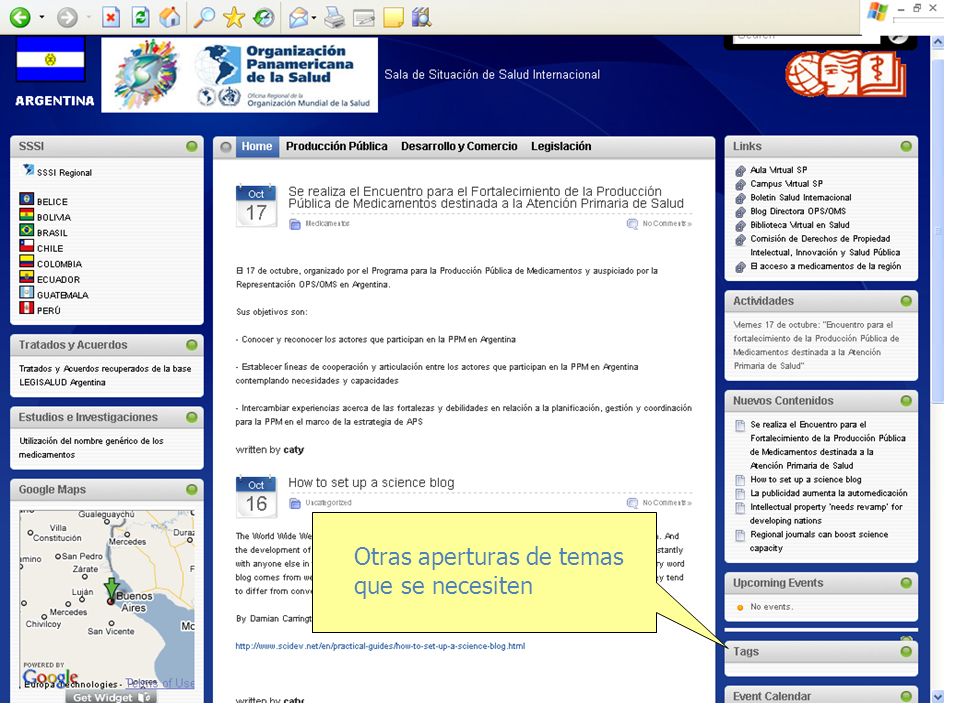The image size is (960, 720).
Task: Open the Mail button dropdown arrow
Action: coord(314,17)
